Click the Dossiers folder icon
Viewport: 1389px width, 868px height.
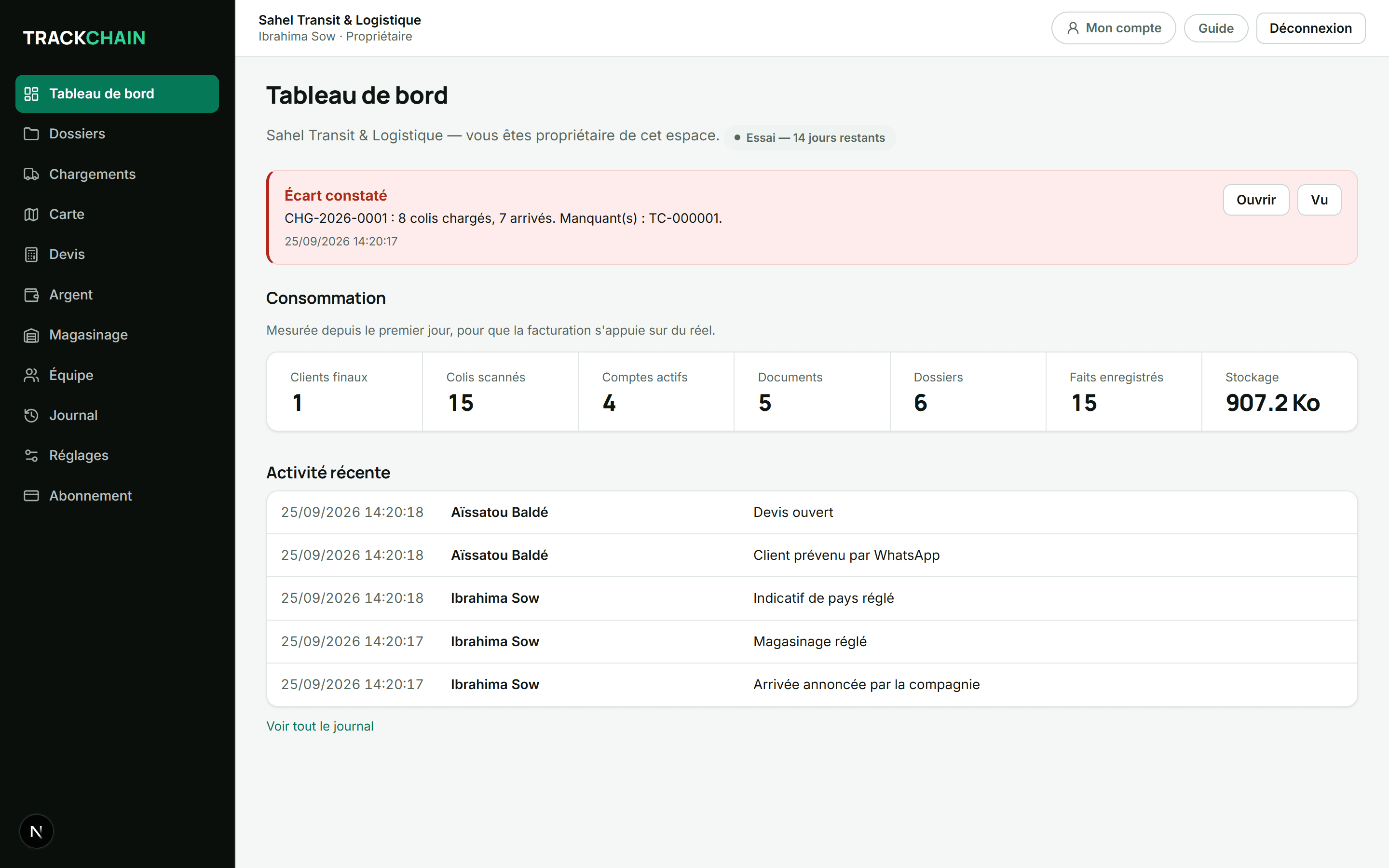pos(31,134)
